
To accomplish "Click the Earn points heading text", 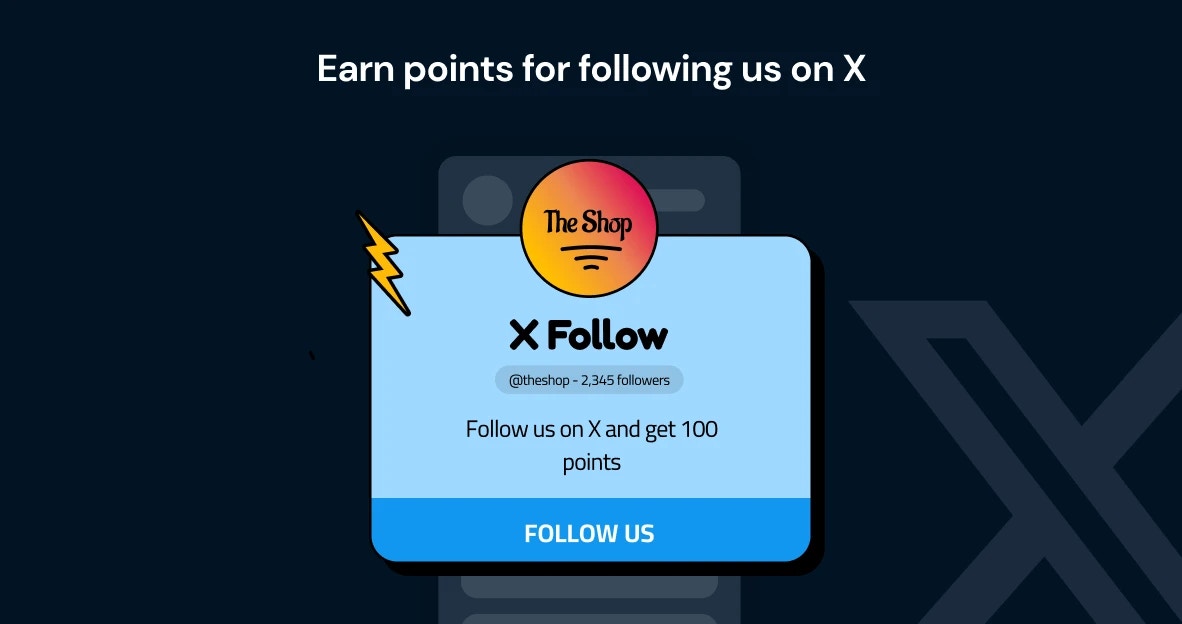I will click(x=591, y=69).
